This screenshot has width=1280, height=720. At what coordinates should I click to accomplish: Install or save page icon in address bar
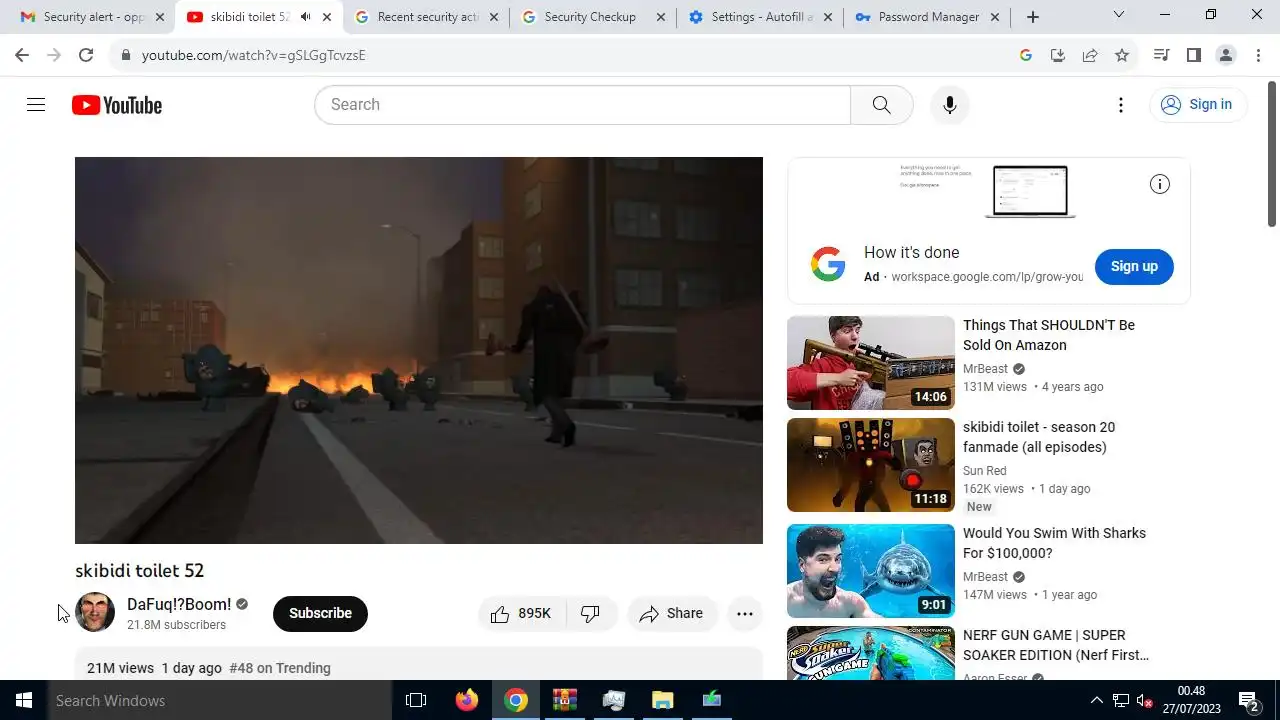(x=1058, y=55)
